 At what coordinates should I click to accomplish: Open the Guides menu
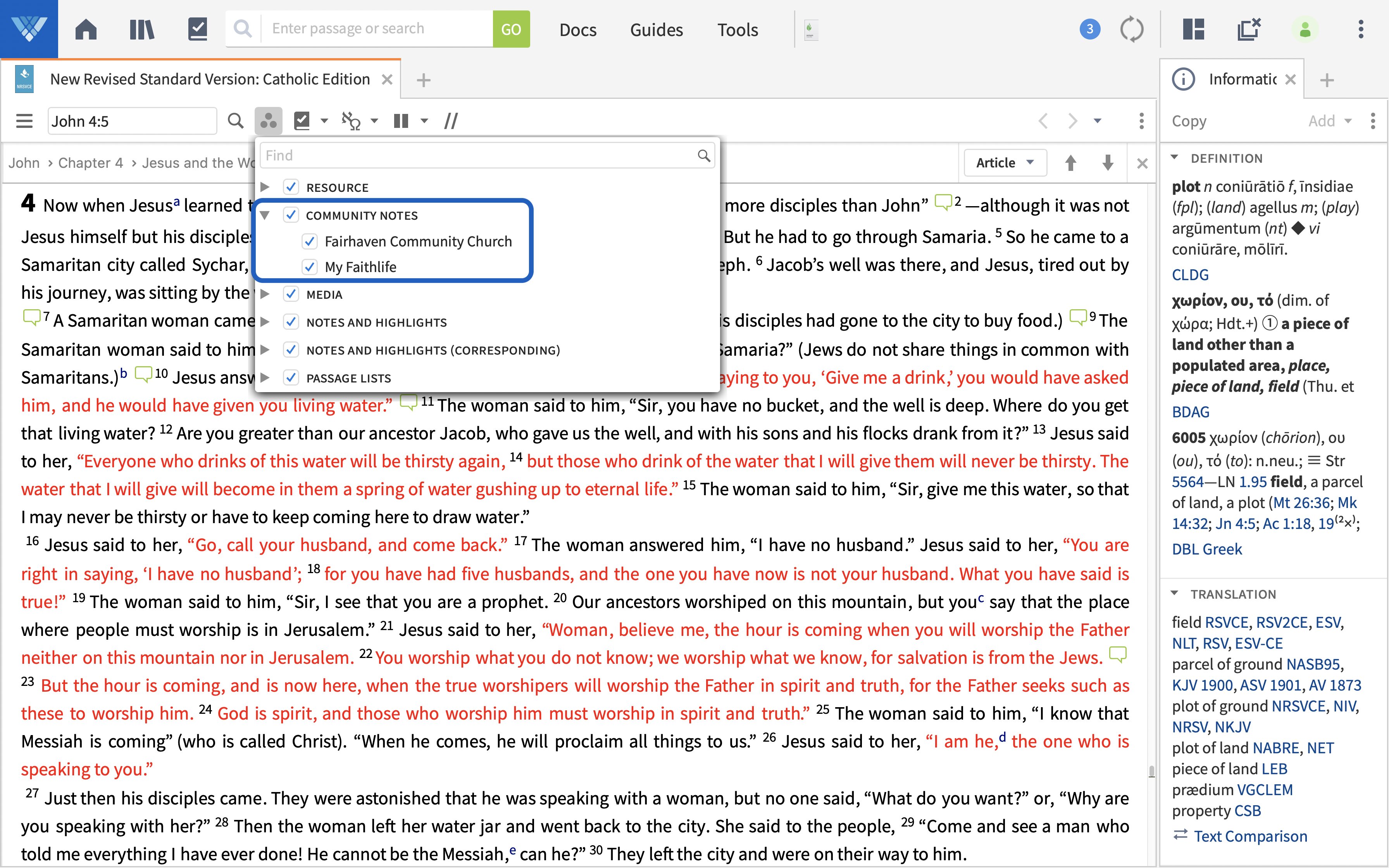[x=657, y=29]
